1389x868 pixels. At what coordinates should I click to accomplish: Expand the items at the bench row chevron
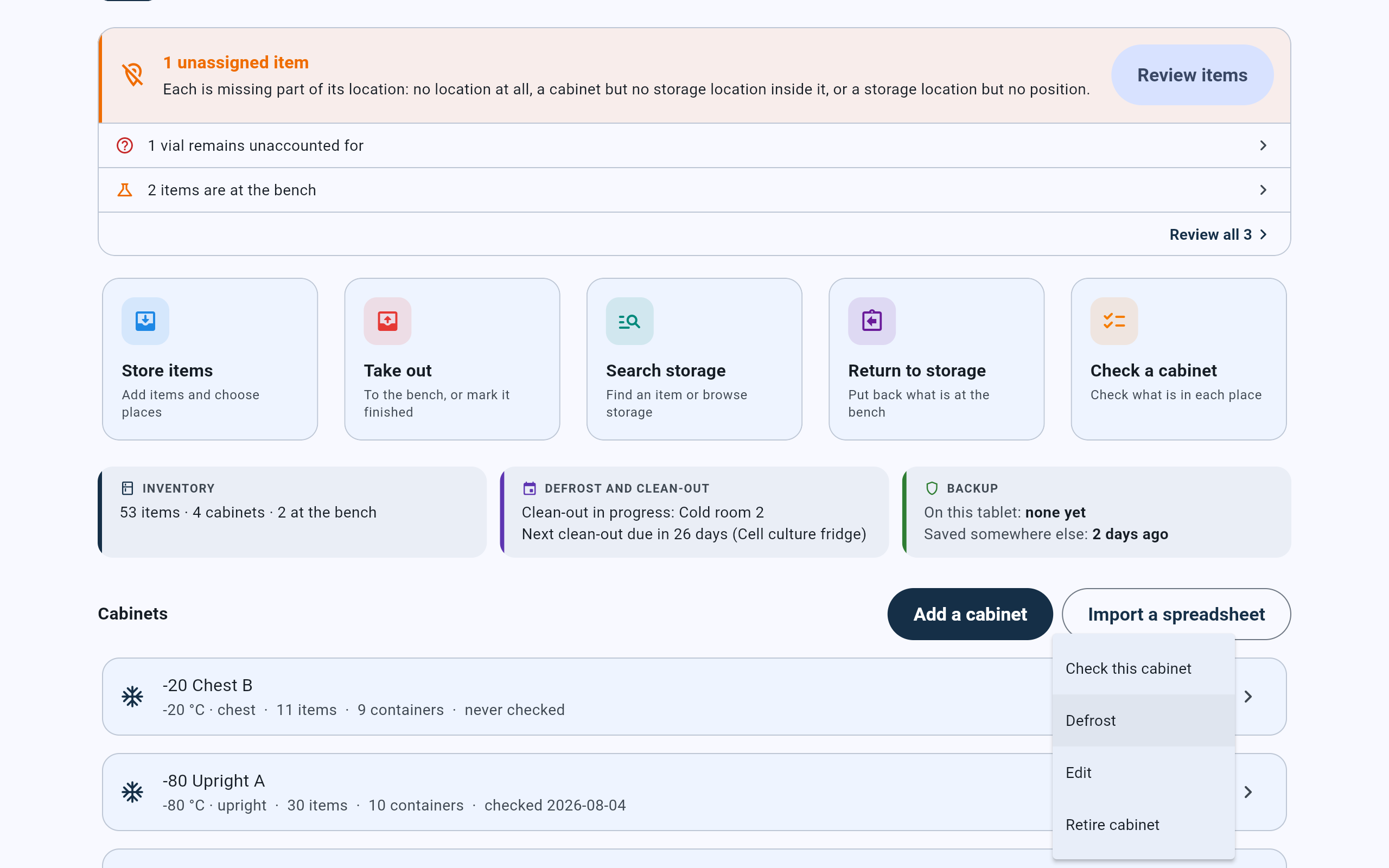pyautogui.click(x=1263, y=190)
